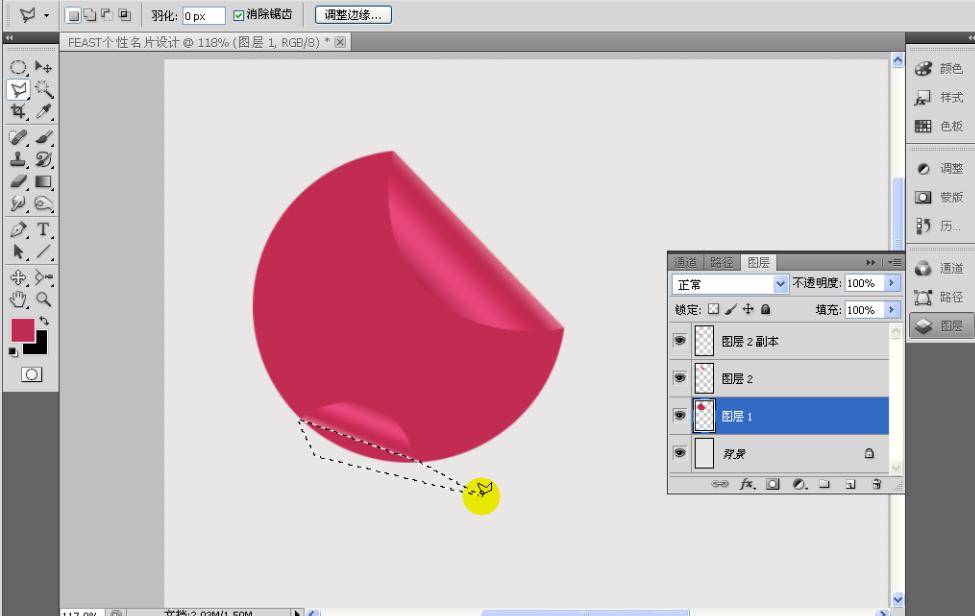This screenshot has height=616, width=975.
Task: Switch to the 通道 (Channels) tab
Action: click(688, 262)
